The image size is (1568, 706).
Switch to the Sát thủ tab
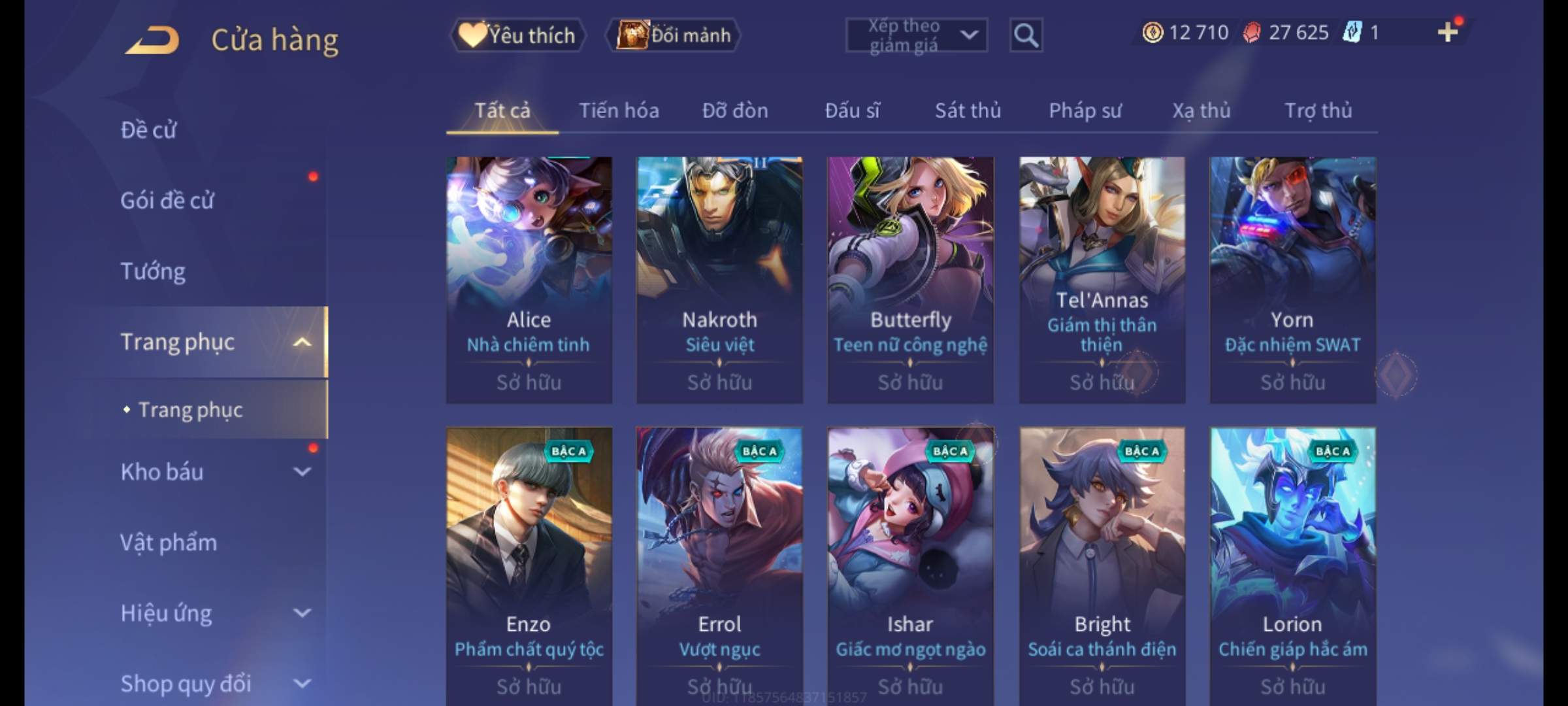968,110
